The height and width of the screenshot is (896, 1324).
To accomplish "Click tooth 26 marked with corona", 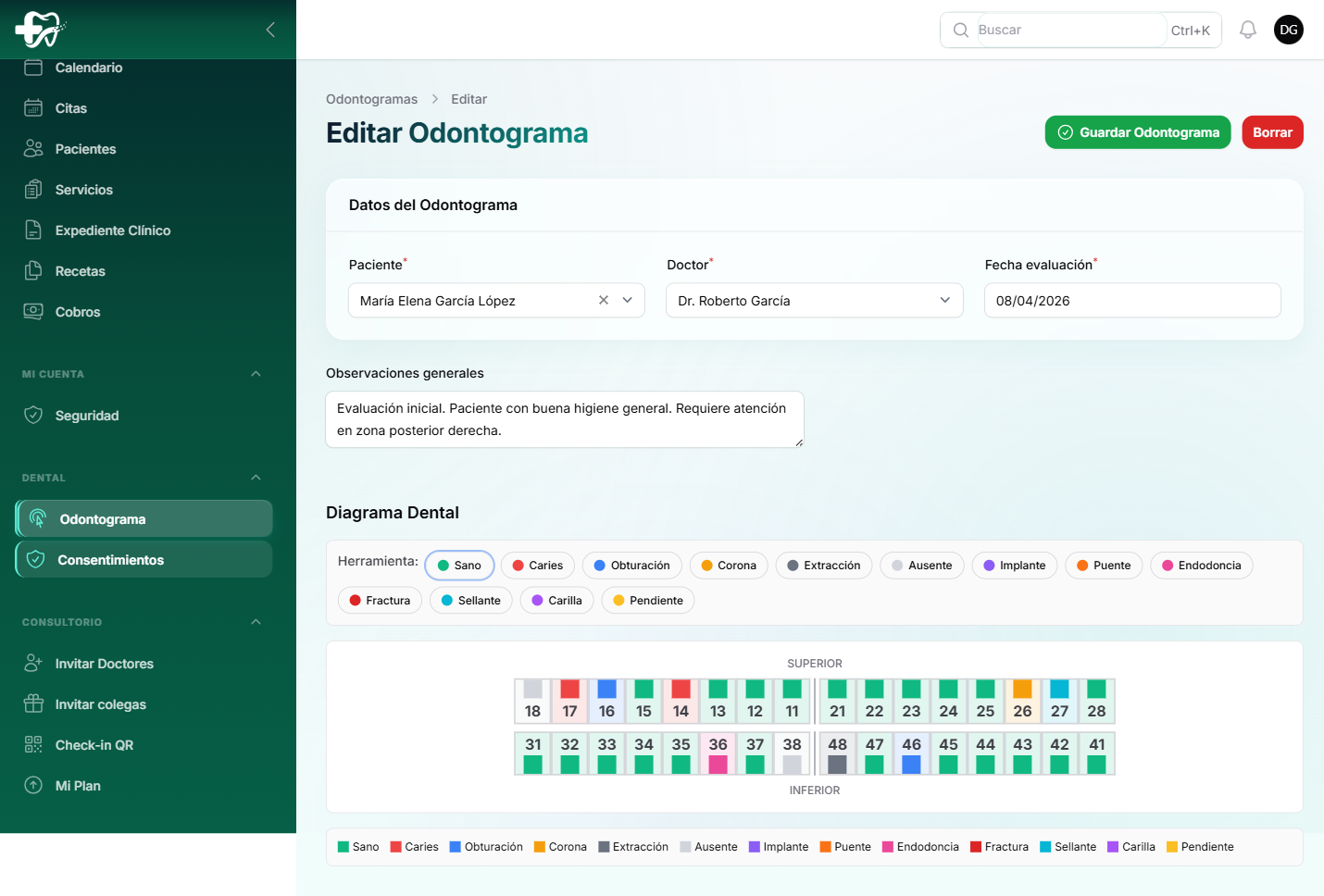I will coord(1023,701).
